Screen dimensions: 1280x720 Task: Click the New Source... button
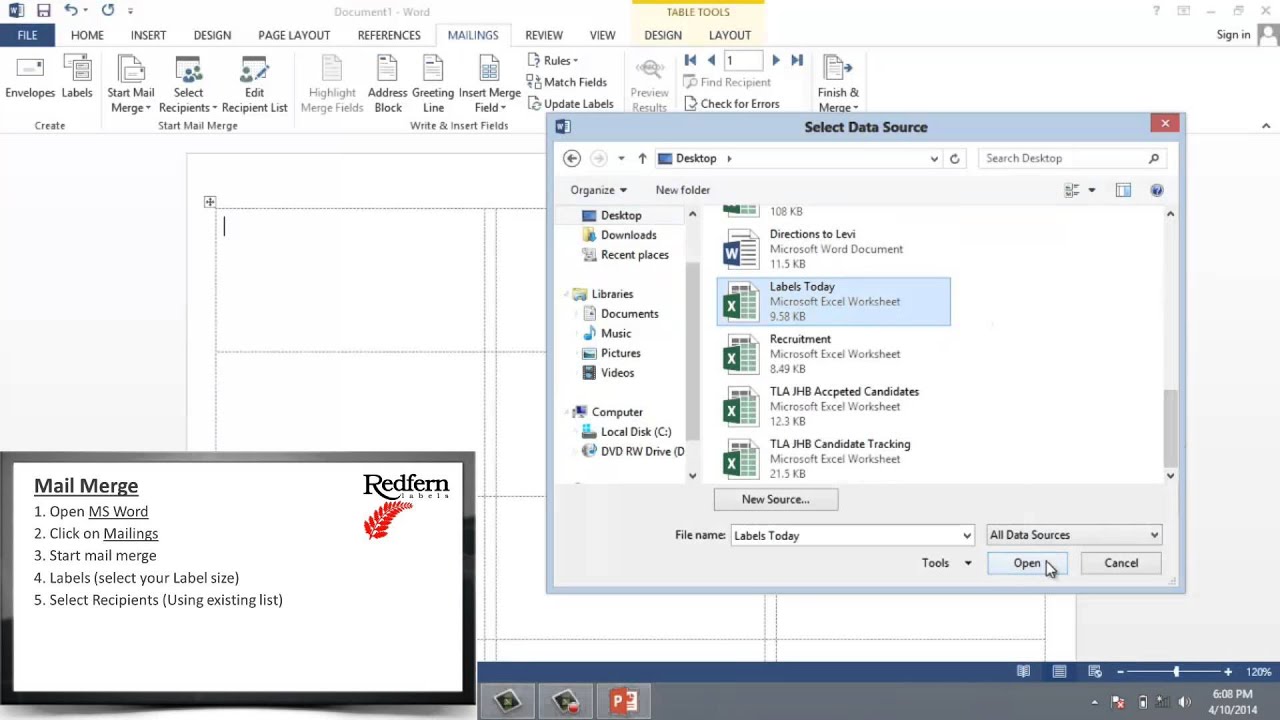776,499
